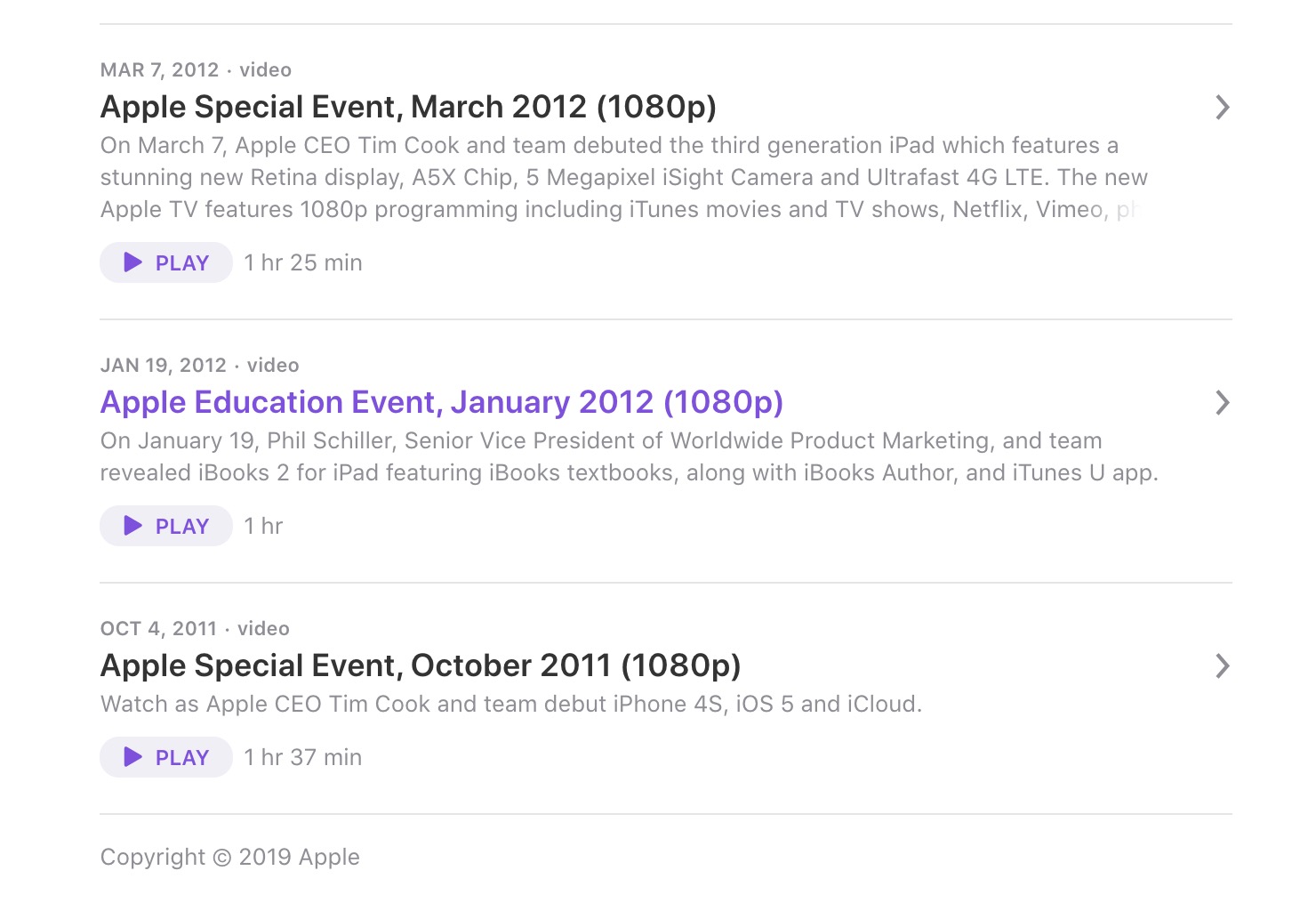
Task: Open Apple Special Event, March 2012 title
Action: pyautogui.click(x=408, y=108)
